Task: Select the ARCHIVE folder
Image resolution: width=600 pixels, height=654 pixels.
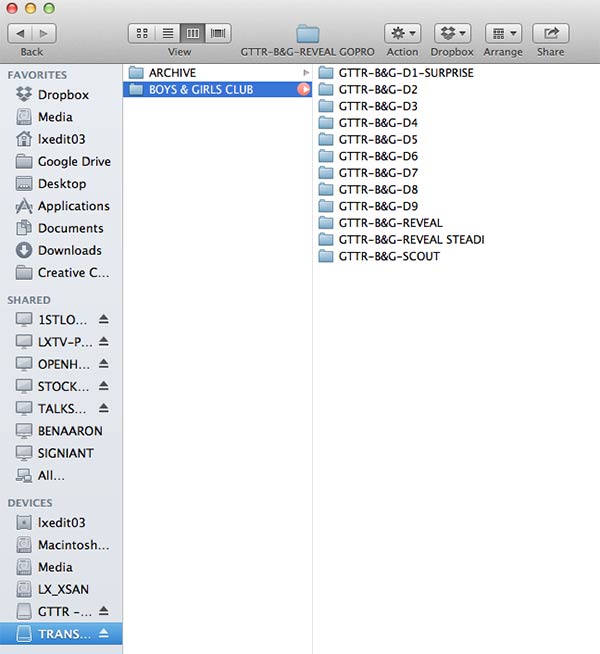Action: point(217,73)
